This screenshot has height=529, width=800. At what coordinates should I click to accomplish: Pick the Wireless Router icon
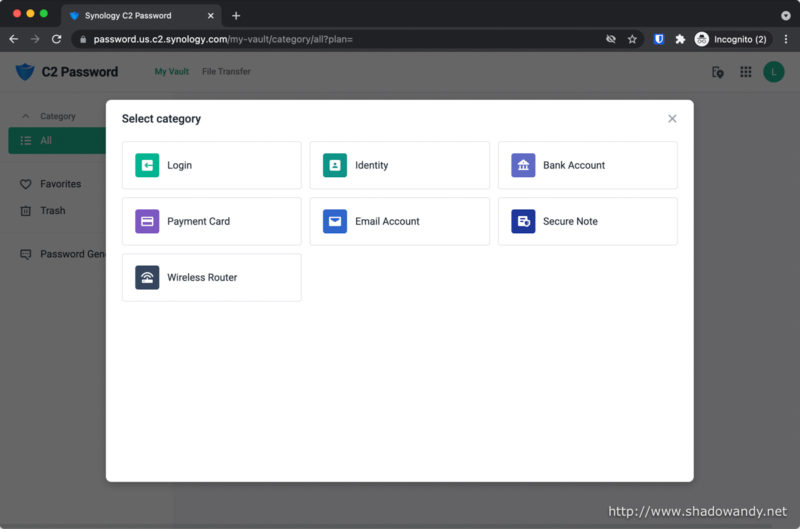[x=147, y=277]
